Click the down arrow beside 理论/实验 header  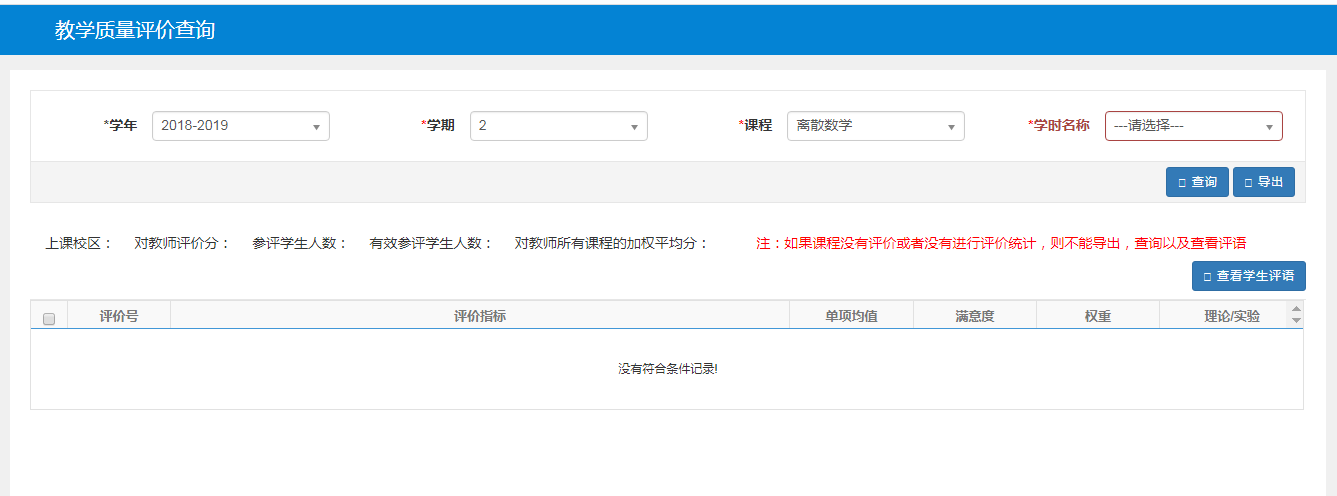click(x=1297, y=321)
